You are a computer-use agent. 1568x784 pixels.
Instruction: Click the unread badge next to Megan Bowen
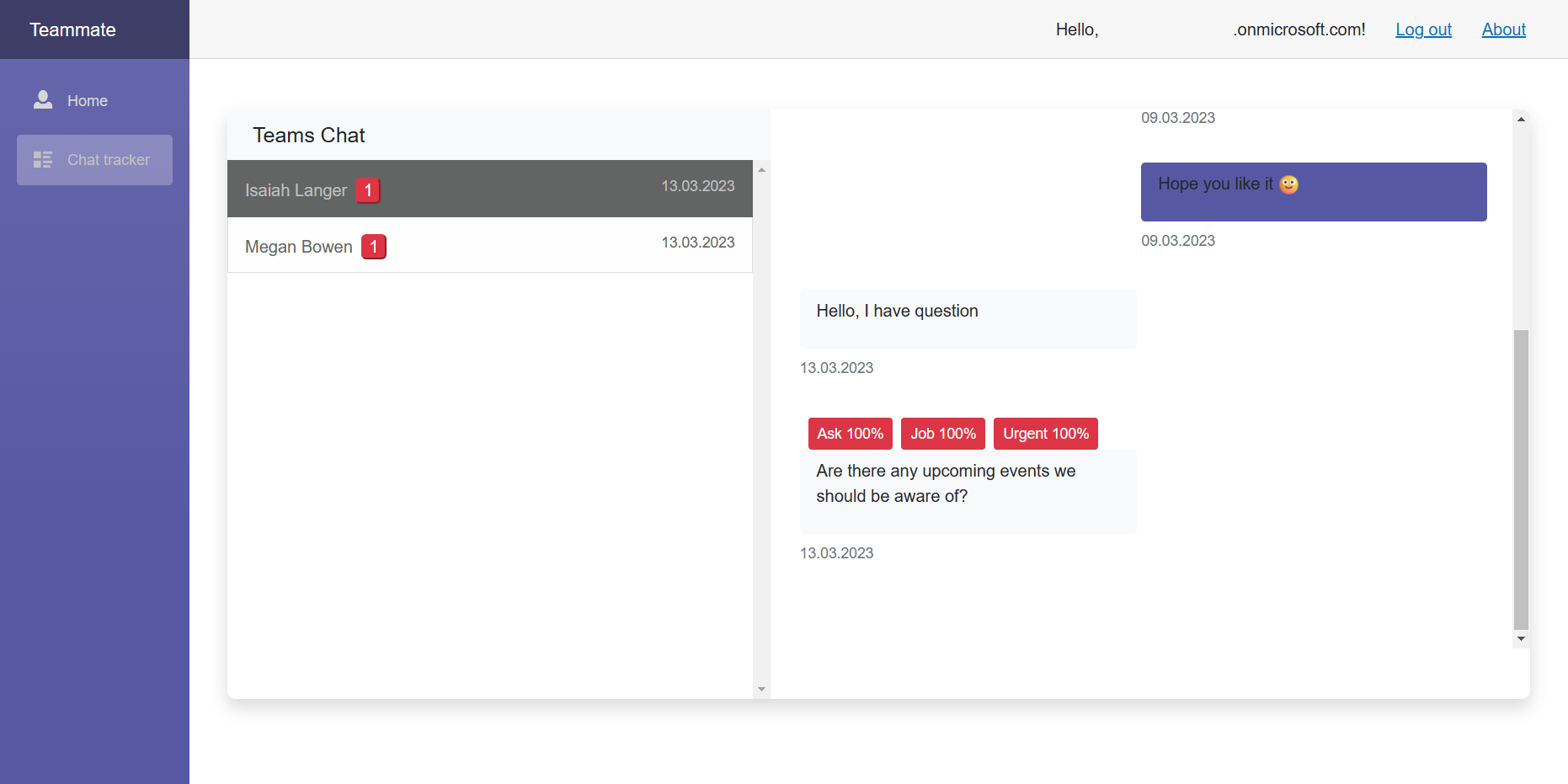373,246
